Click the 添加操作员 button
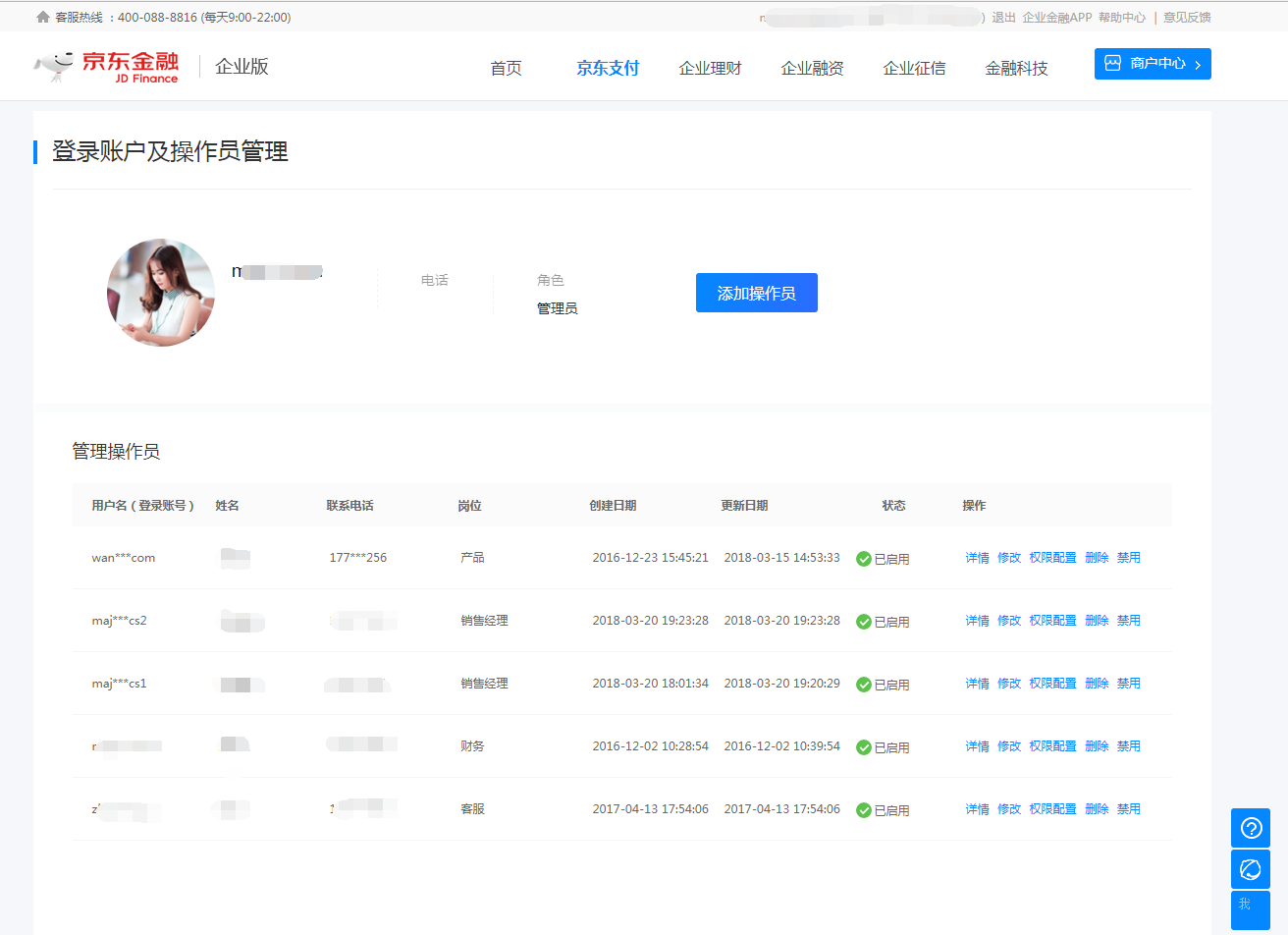Screen dimensions: 1288x935 coord(756,292)
